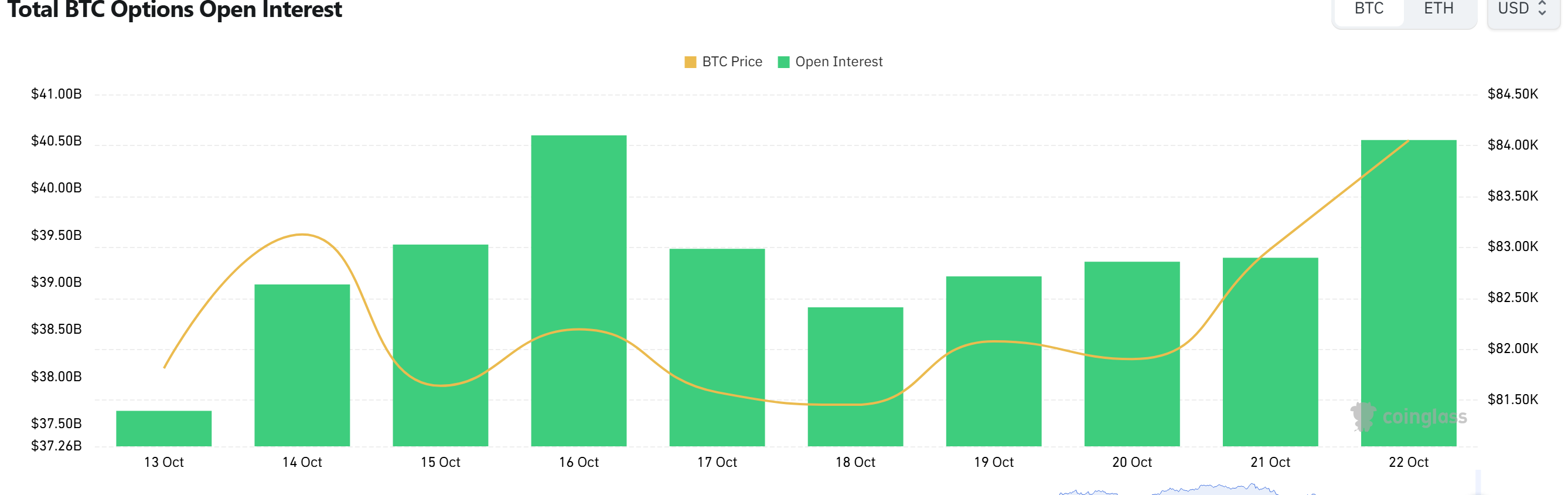Image resolution: width=1568 pixels, height=495 pixels.
Task: Toggle the Open Interest legend series
Action: click(830, 62)
